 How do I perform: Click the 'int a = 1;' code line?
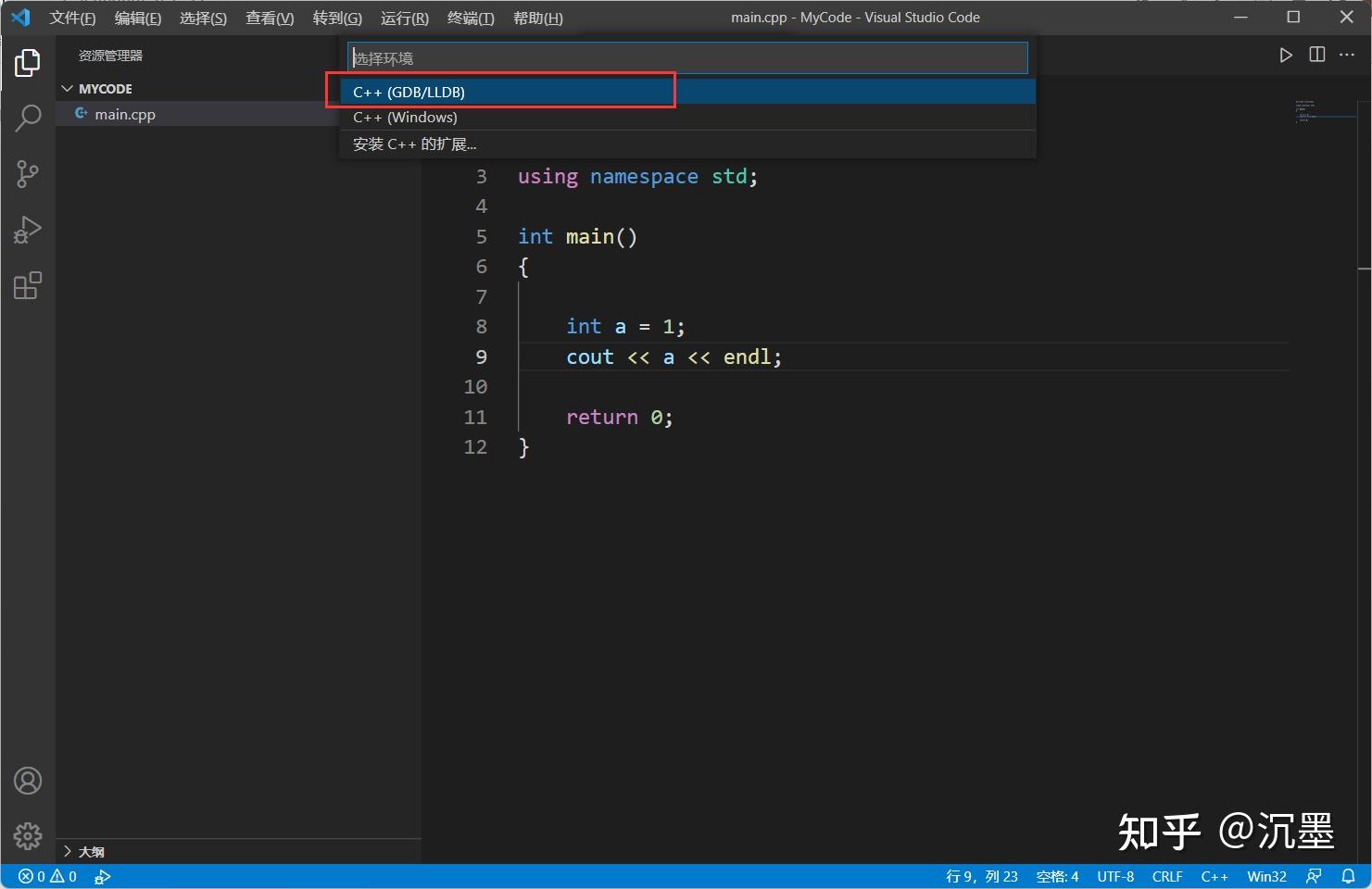click(625, 327)
